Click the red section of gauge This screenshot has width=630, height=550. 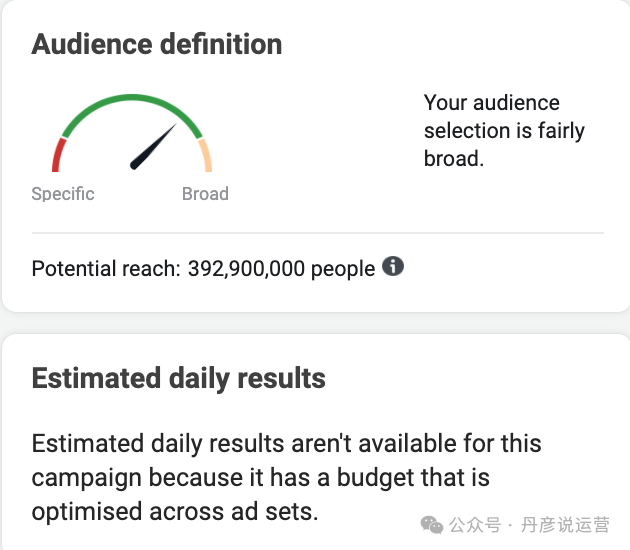[x=58, y=155]
